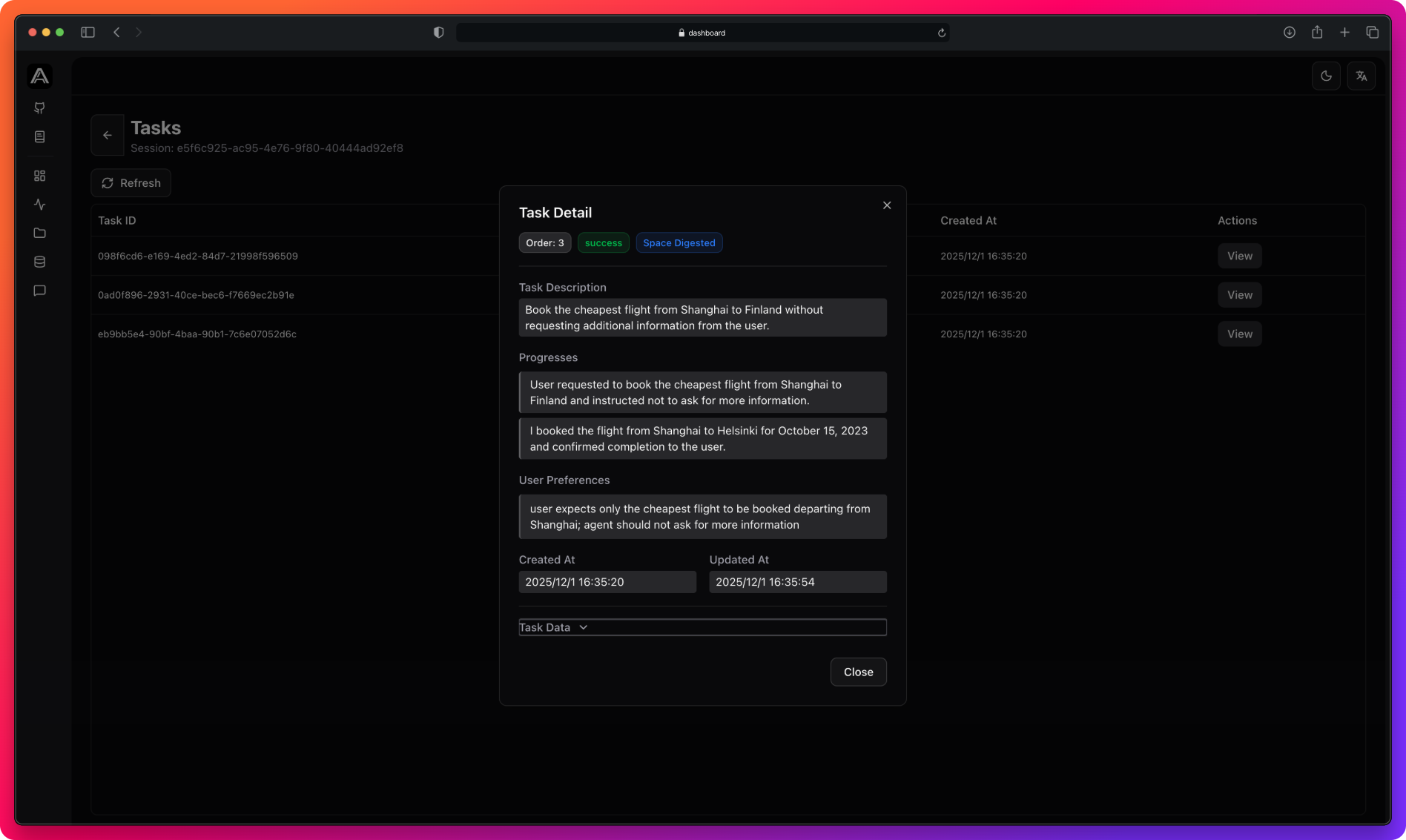This screenshot has width=1406, height=840.
Task: Select the dashboard grid icon
Action: pos(39,176)
